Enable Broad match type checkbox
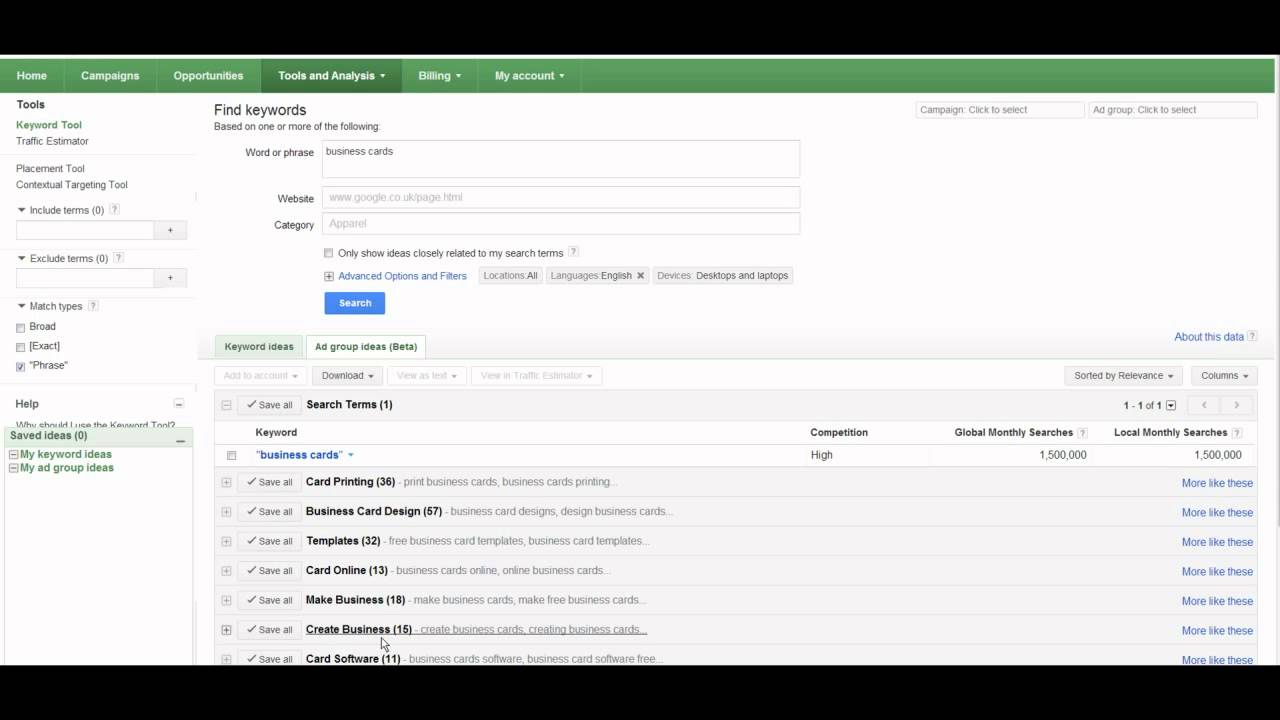 [21, 327]
